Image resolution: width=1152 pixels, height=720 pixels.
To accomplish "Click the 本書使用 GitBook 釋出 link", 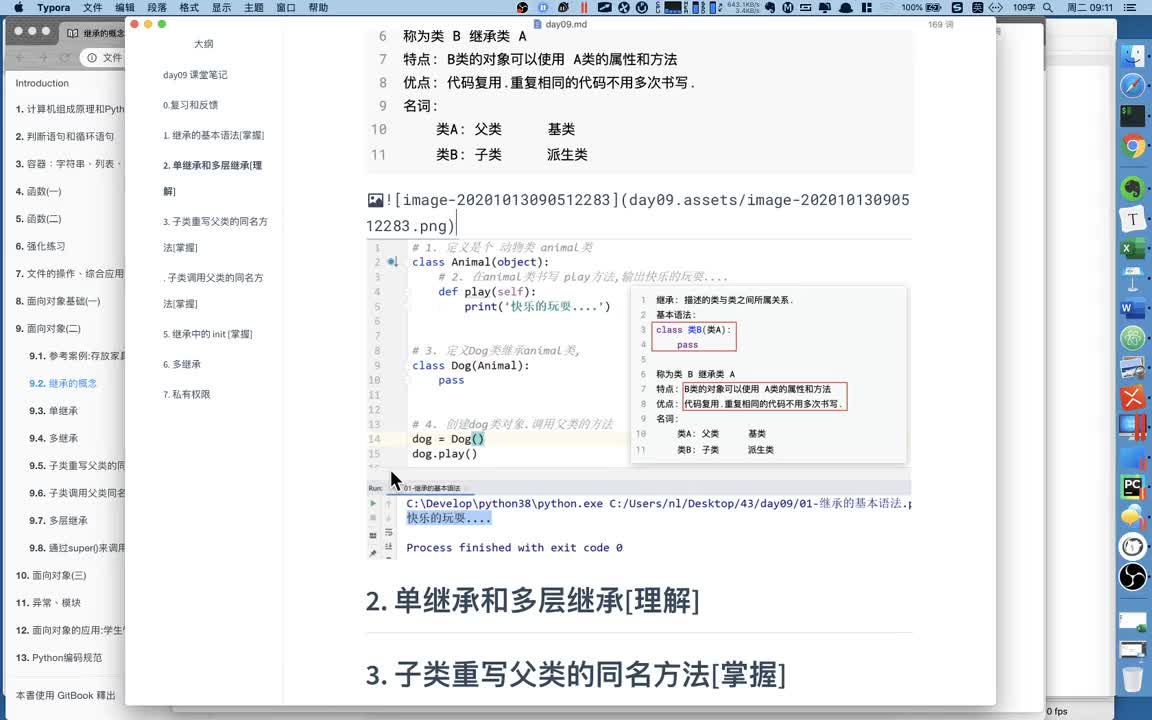I will pos(65,696).
